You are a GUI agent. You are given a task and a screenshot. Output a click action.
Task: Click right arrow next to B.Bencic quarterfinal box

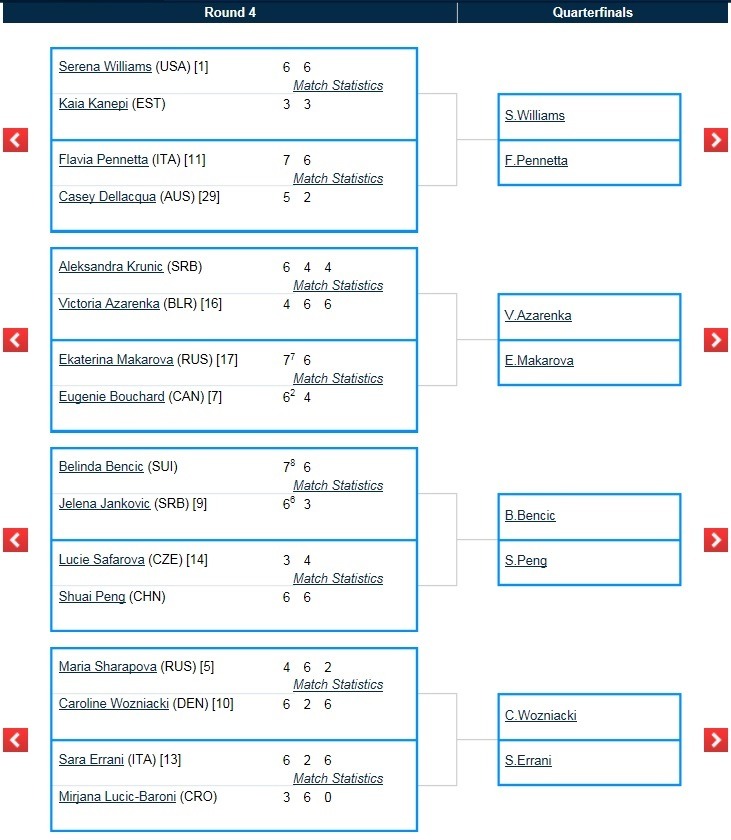click(x=715, y=539)
